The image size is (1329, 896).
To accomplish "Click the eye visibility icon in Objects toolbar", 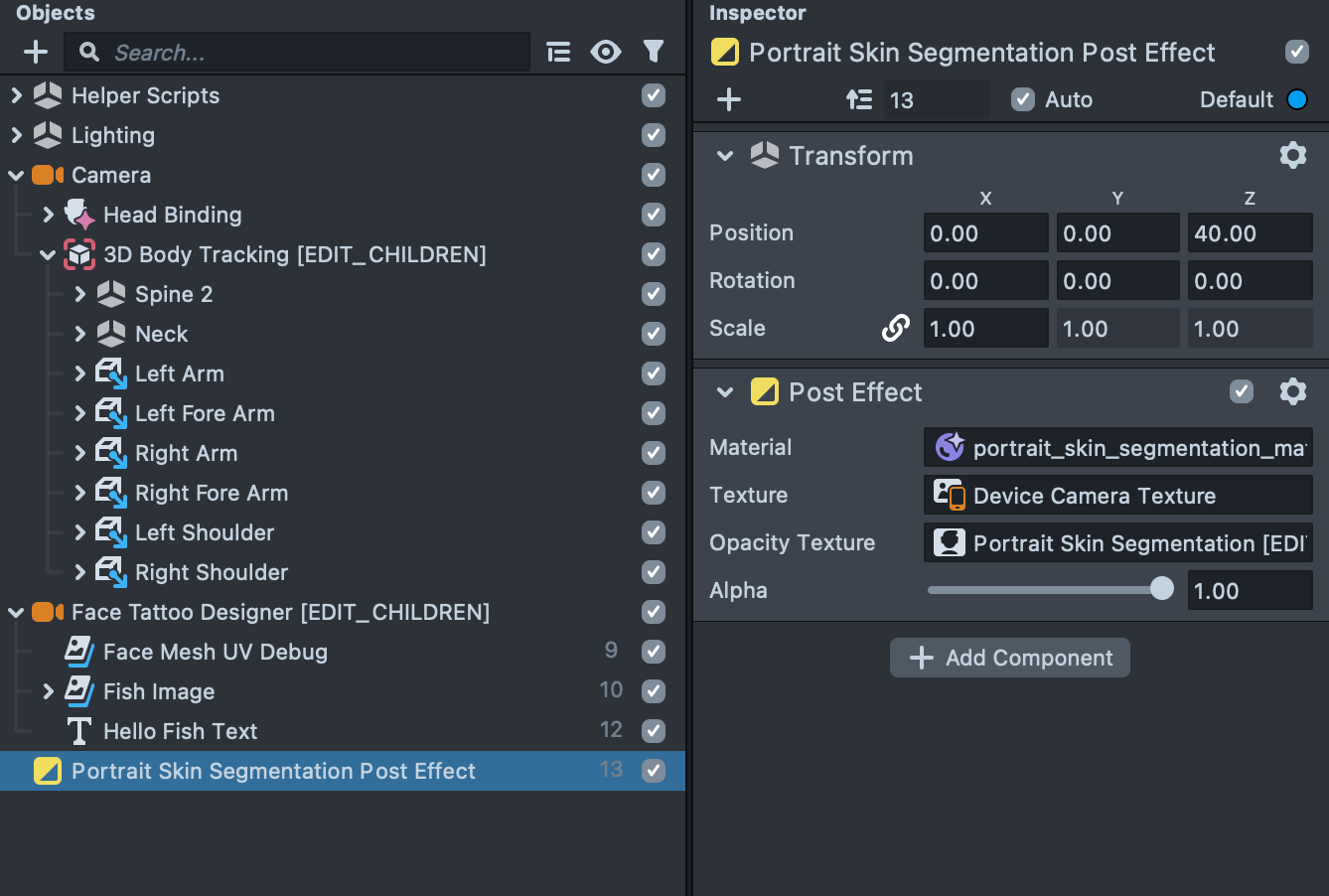I will [x=606, y=52].
